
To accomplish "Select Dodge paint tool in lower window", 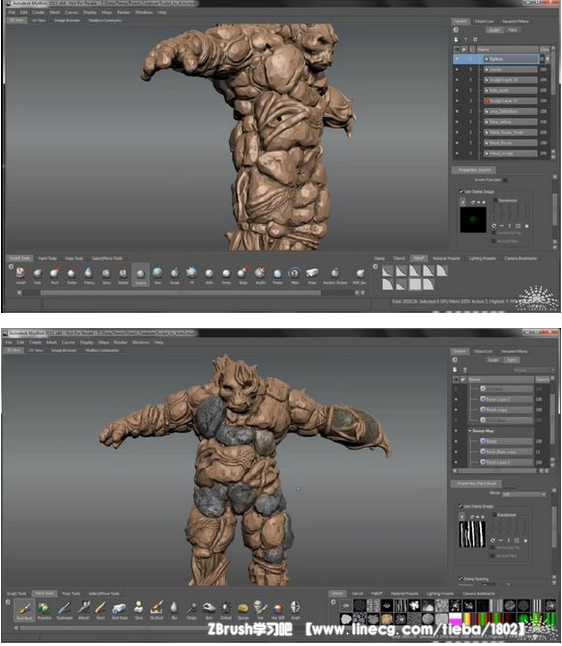I will [x=192, y=610].
